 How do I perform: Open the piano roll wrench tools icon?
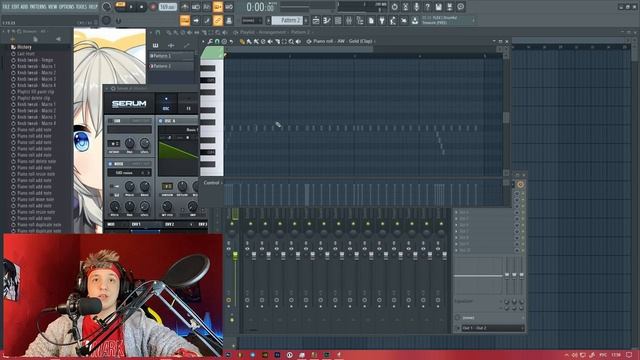tap(210, 41)
